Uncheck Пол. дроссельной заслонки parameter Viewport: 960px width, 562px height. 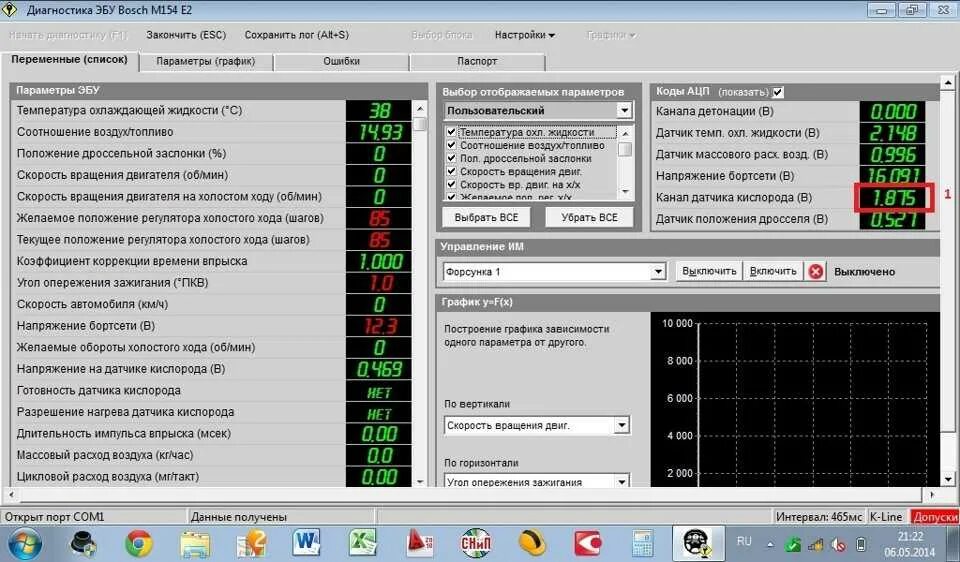(451, 158)
